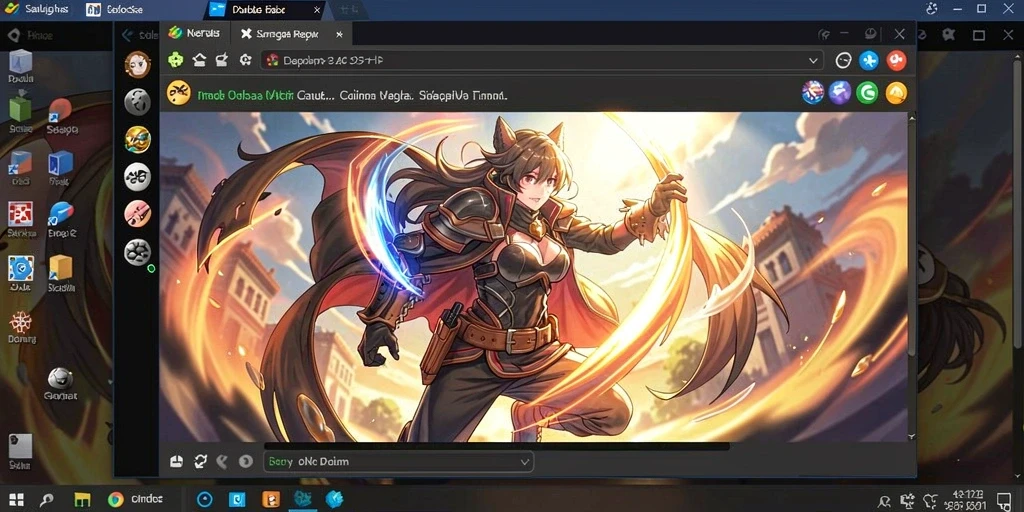Screen dimensions: 1024x512
Task: Open the pink avatar in the sidebar
Action: [137, 214]
